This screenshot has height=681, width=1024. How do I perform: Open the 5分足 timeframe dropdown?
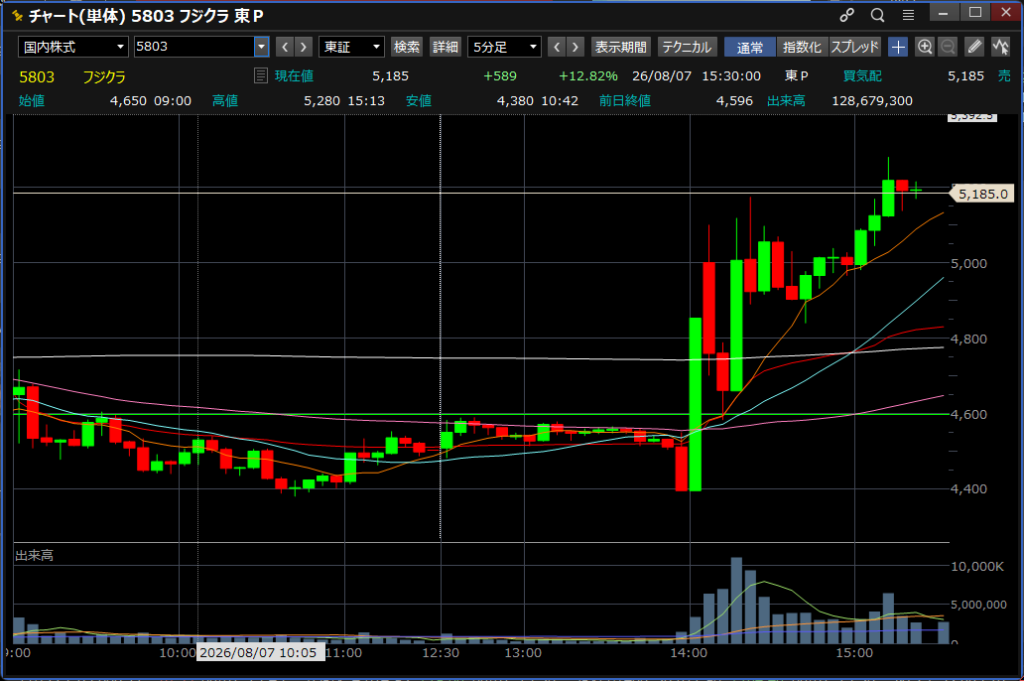504,47
